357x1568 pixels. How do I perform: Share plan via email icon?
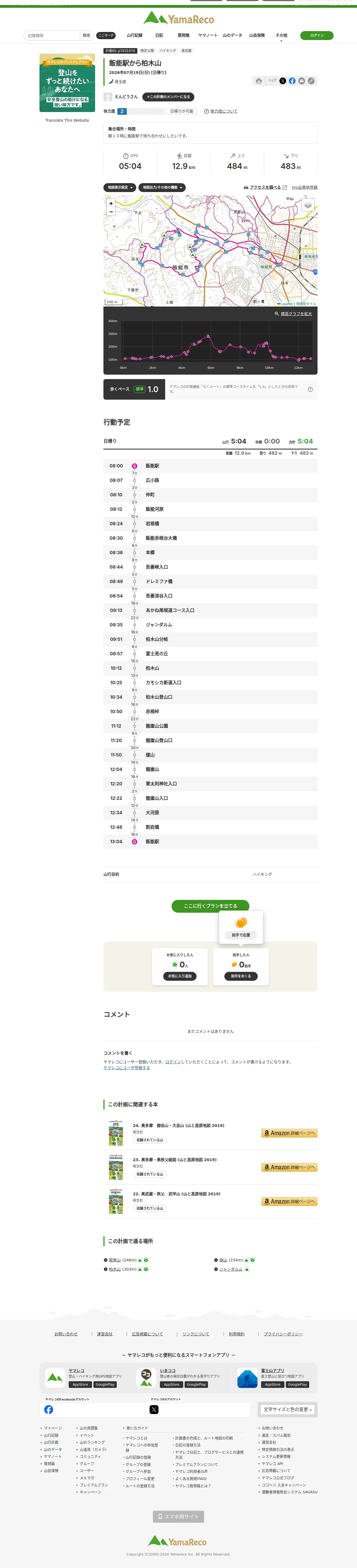click(302, 81)
